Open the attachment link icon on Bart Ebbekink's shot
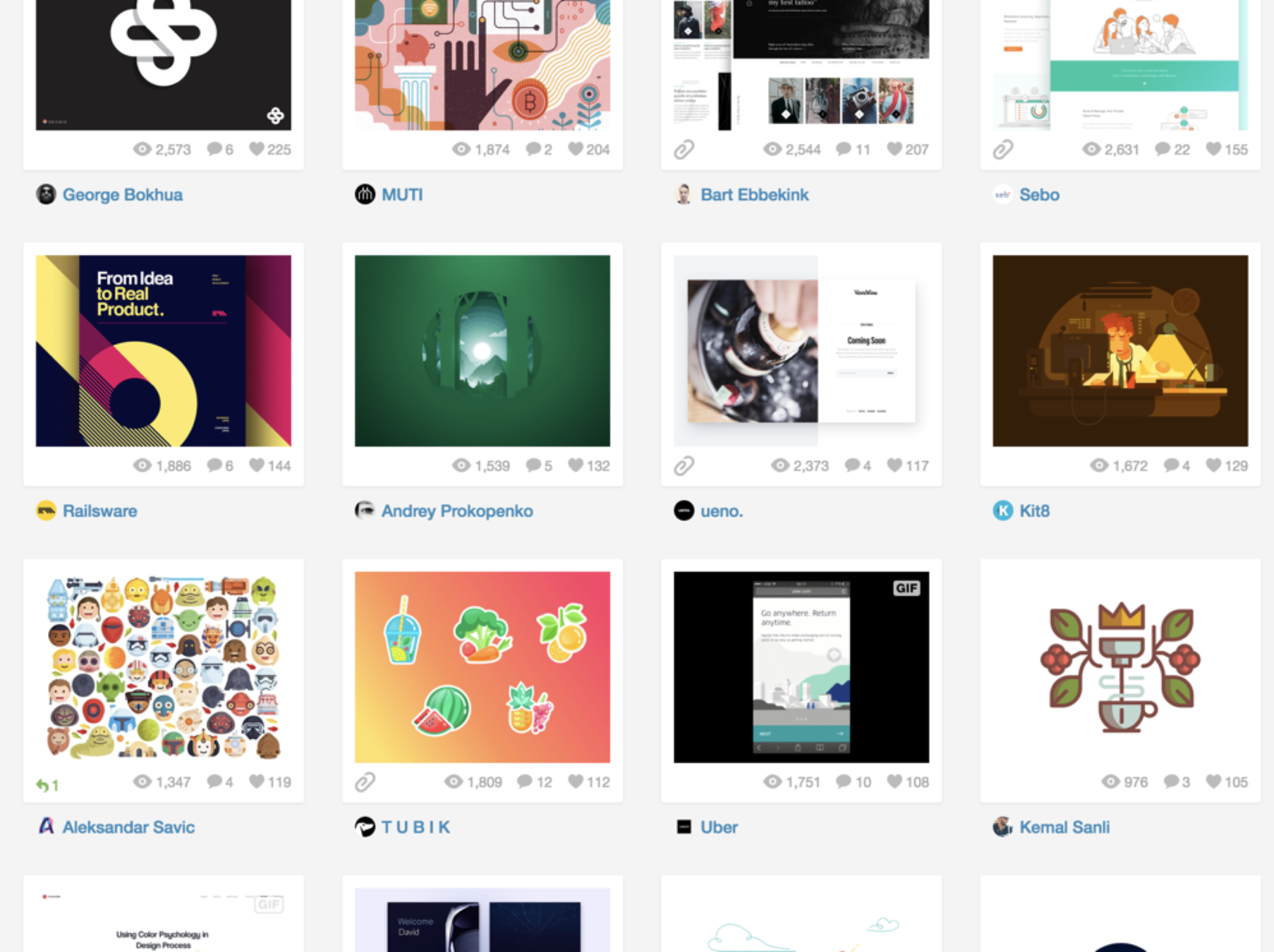This screenshot has height=952, width=1274. 684,149
